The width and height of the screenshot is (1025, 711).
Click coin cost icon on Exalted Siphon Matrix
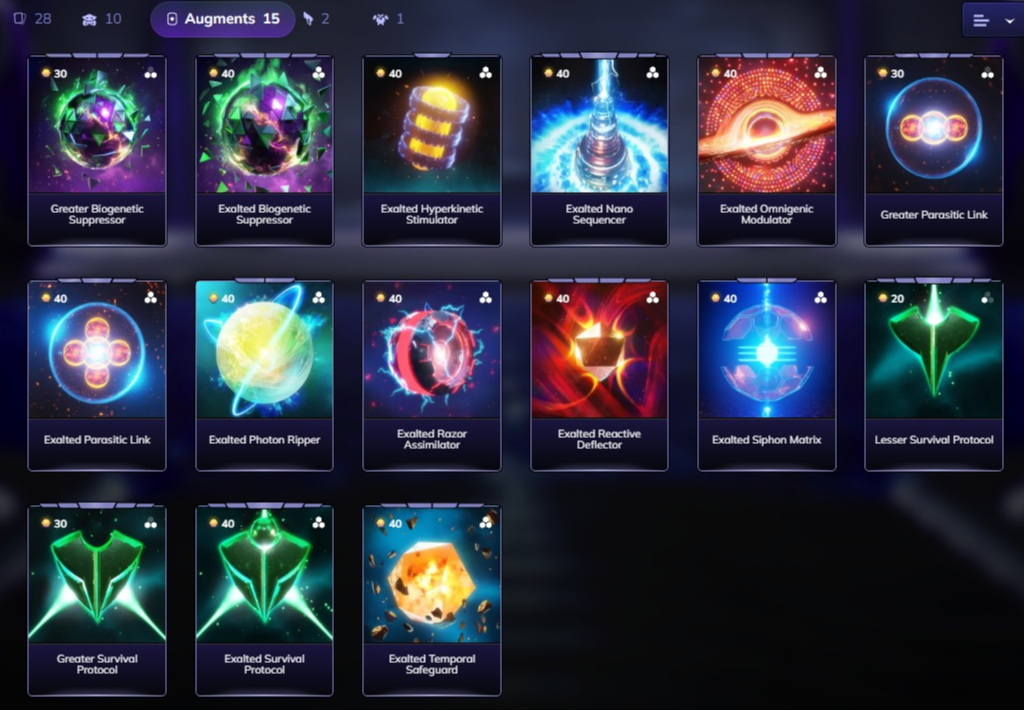(x=716, y=298)
